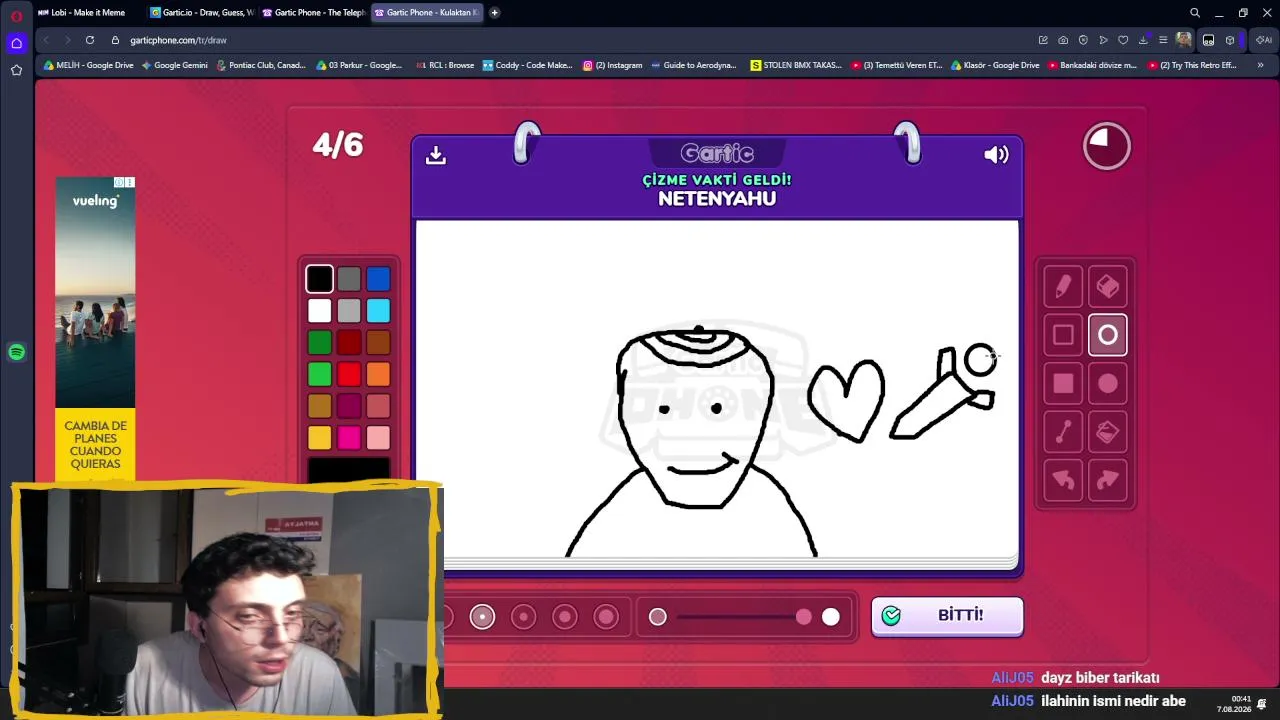Take a snapshot with the camera icon

(x=1063, y=40)
